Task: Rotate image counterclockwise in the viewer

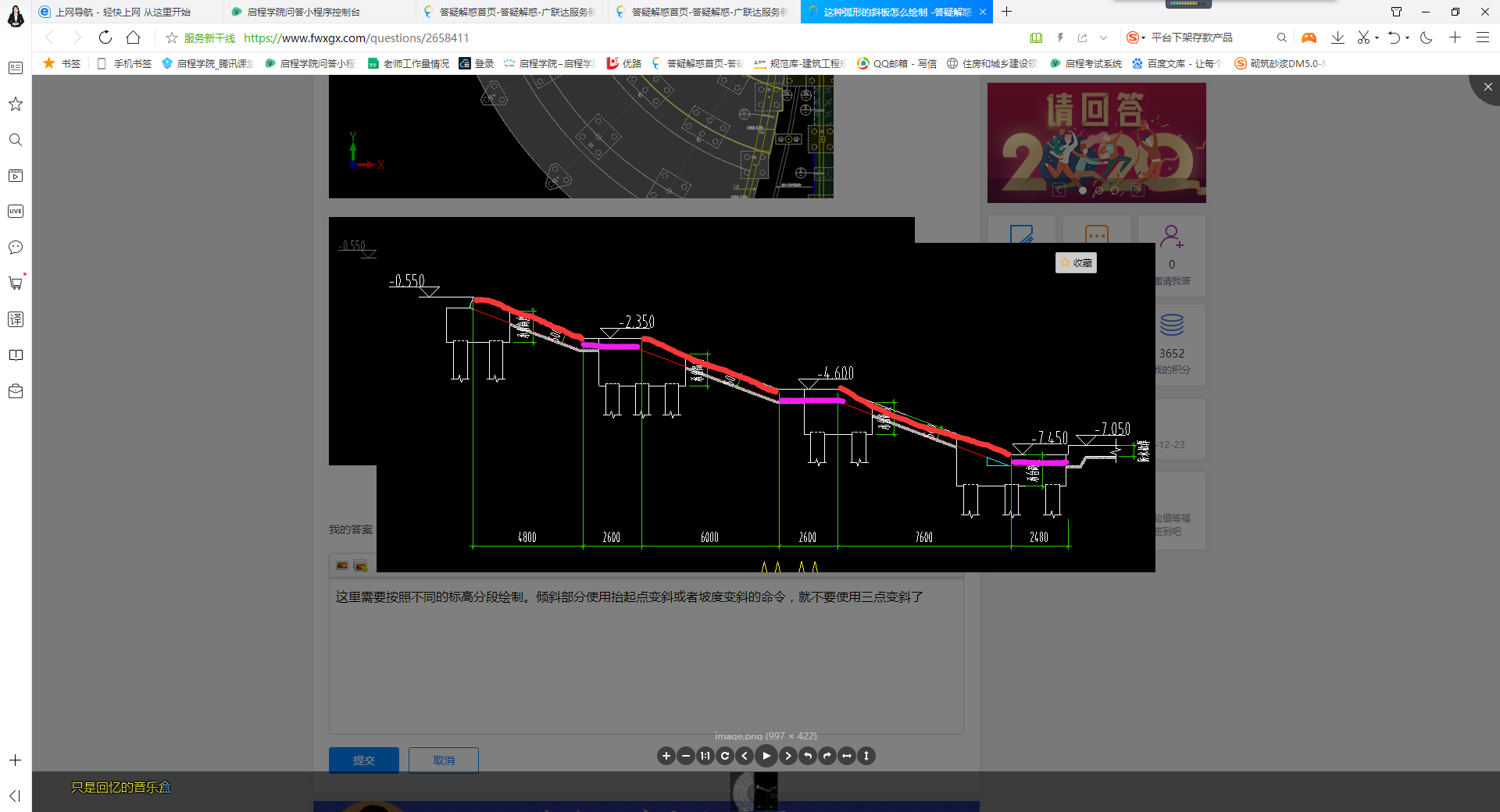Action: point(808,756)
